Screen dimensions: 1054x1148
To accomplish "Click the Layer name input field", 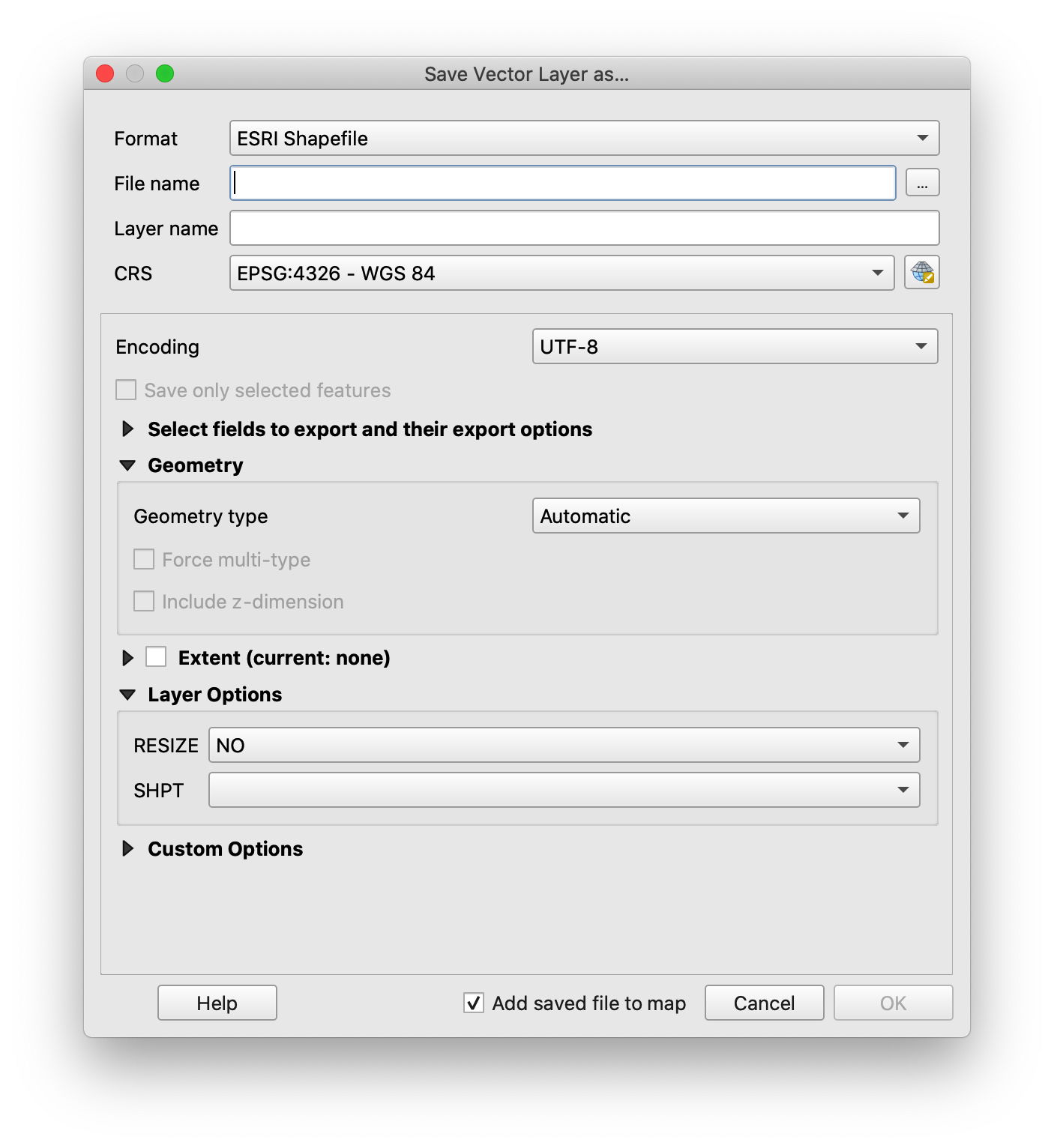I will [x=584, y=228].
